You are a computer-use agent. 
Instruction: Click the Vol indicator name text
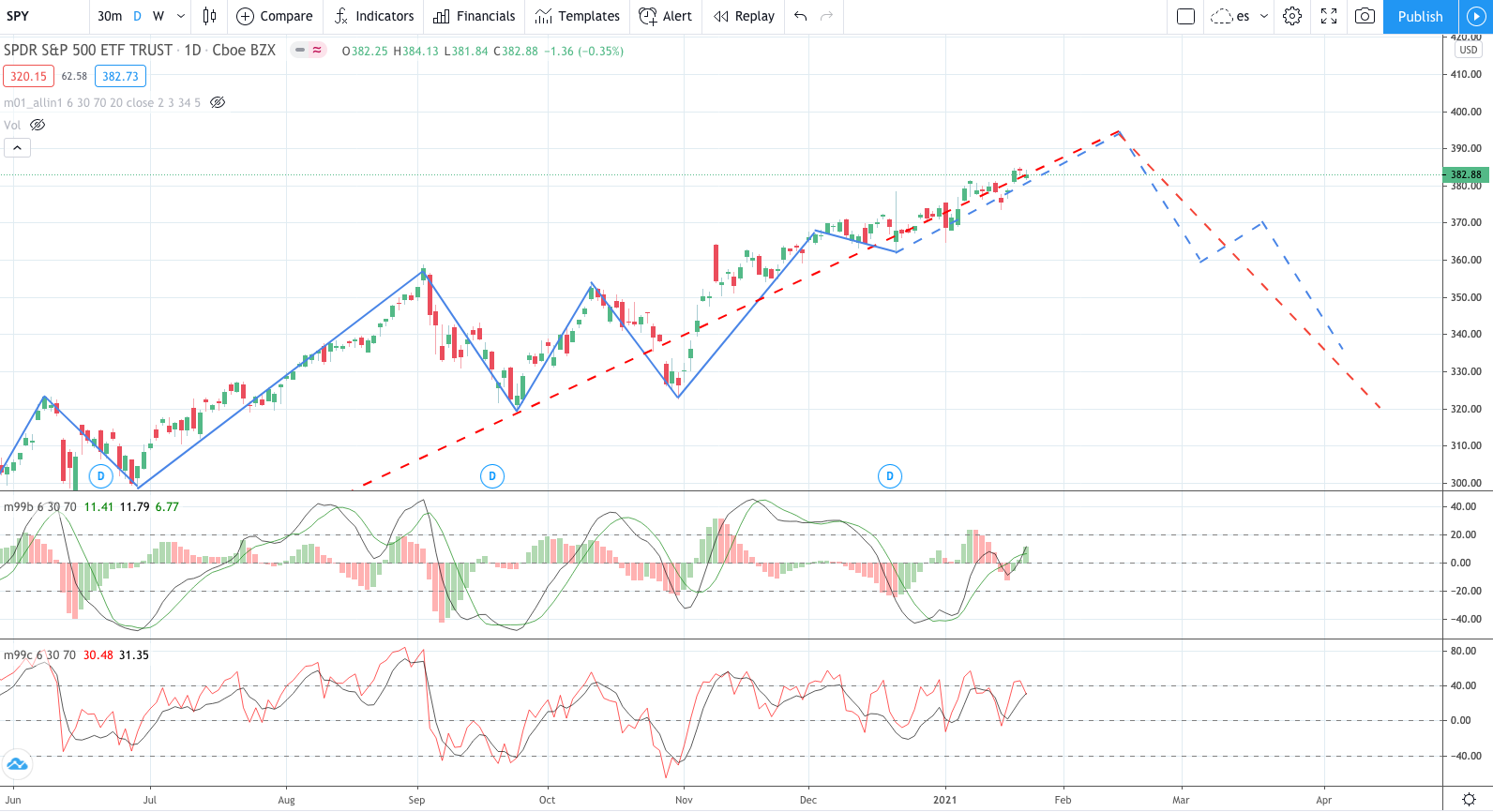click(12, 125)
